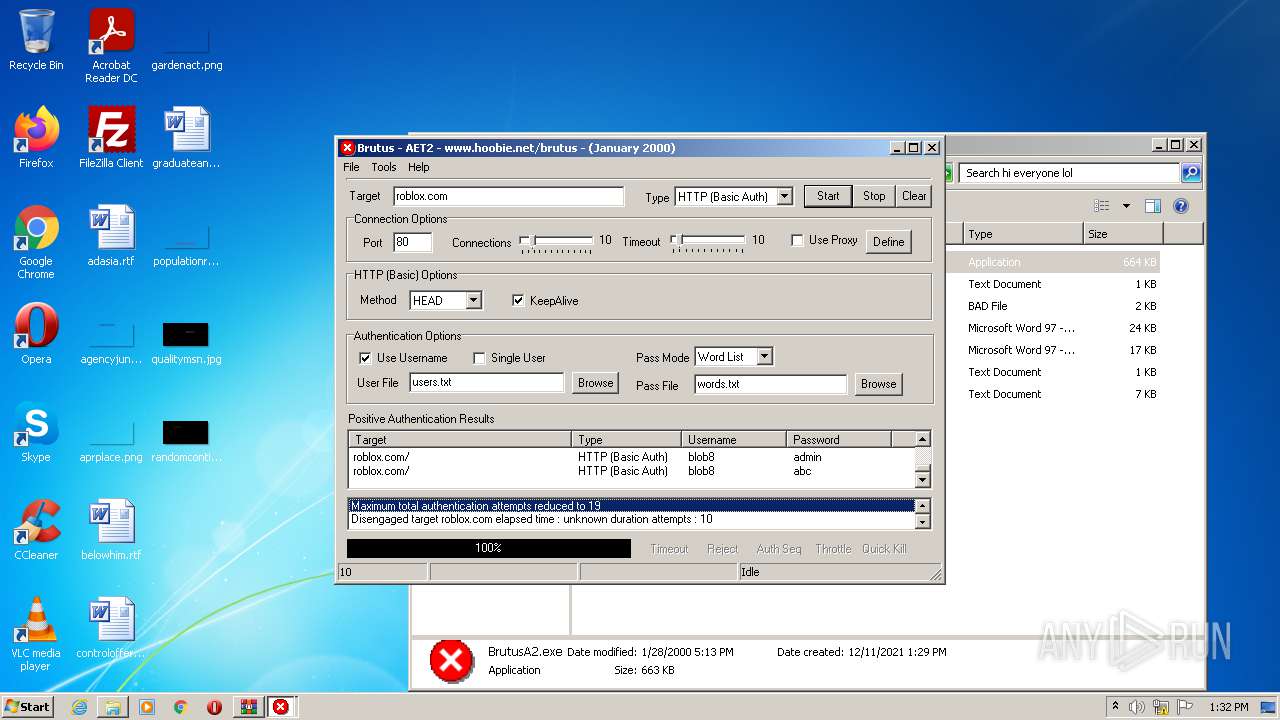The width and height of the screenshot is (1280, 720).
Task: Click the Port input field
Action: pyautogui.click(x=412, y=242)
